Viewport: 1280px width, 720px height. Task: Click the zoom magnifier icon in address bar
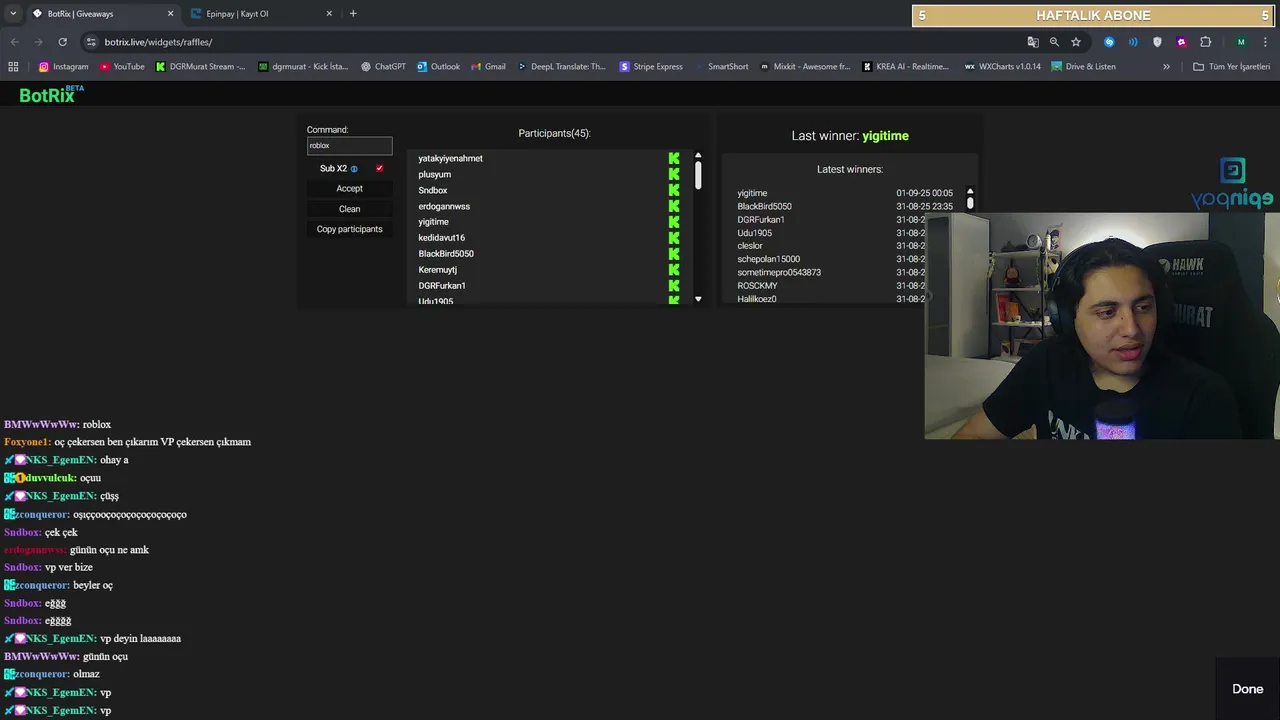[x=1054, y=42]
